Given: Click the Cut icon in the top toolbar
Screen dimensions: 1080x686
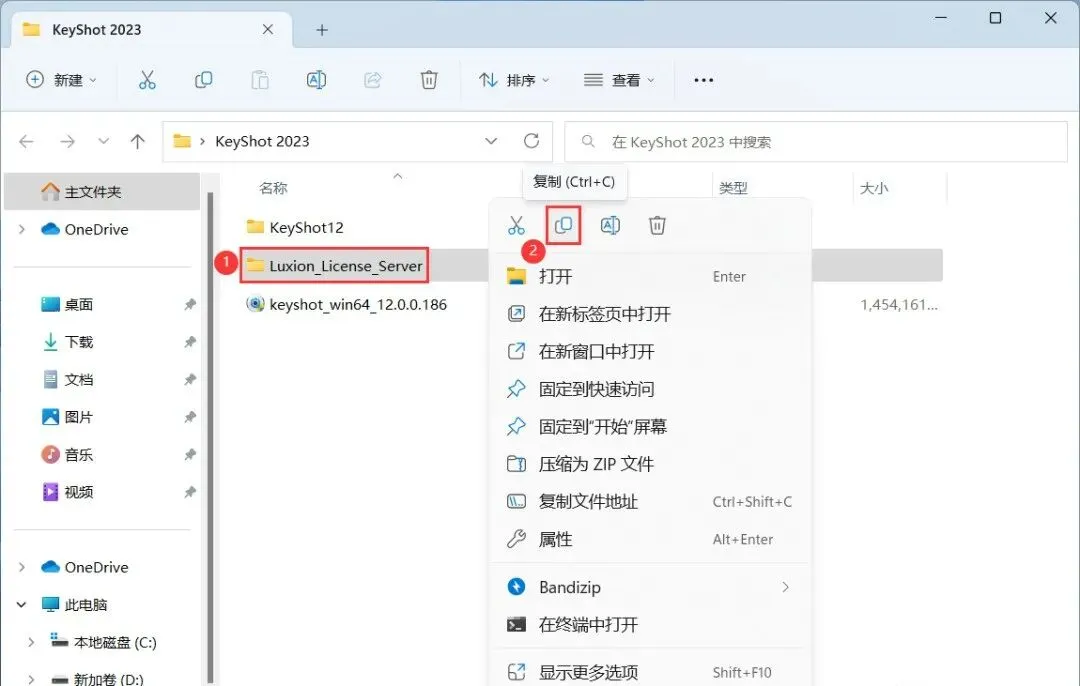Looking at the screenshot, I should [147, 80].
